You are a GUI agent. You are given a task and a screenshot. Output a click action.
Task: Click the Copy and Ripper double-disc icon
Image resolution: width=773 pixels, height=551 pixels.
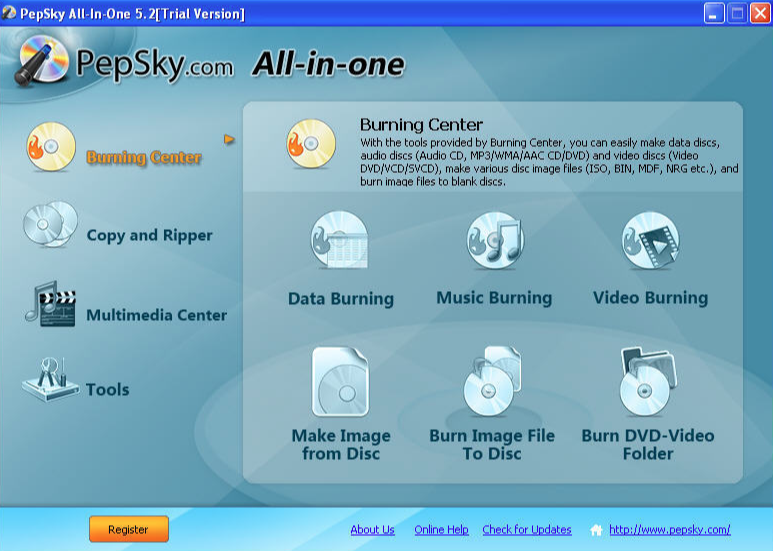[50, 224]
